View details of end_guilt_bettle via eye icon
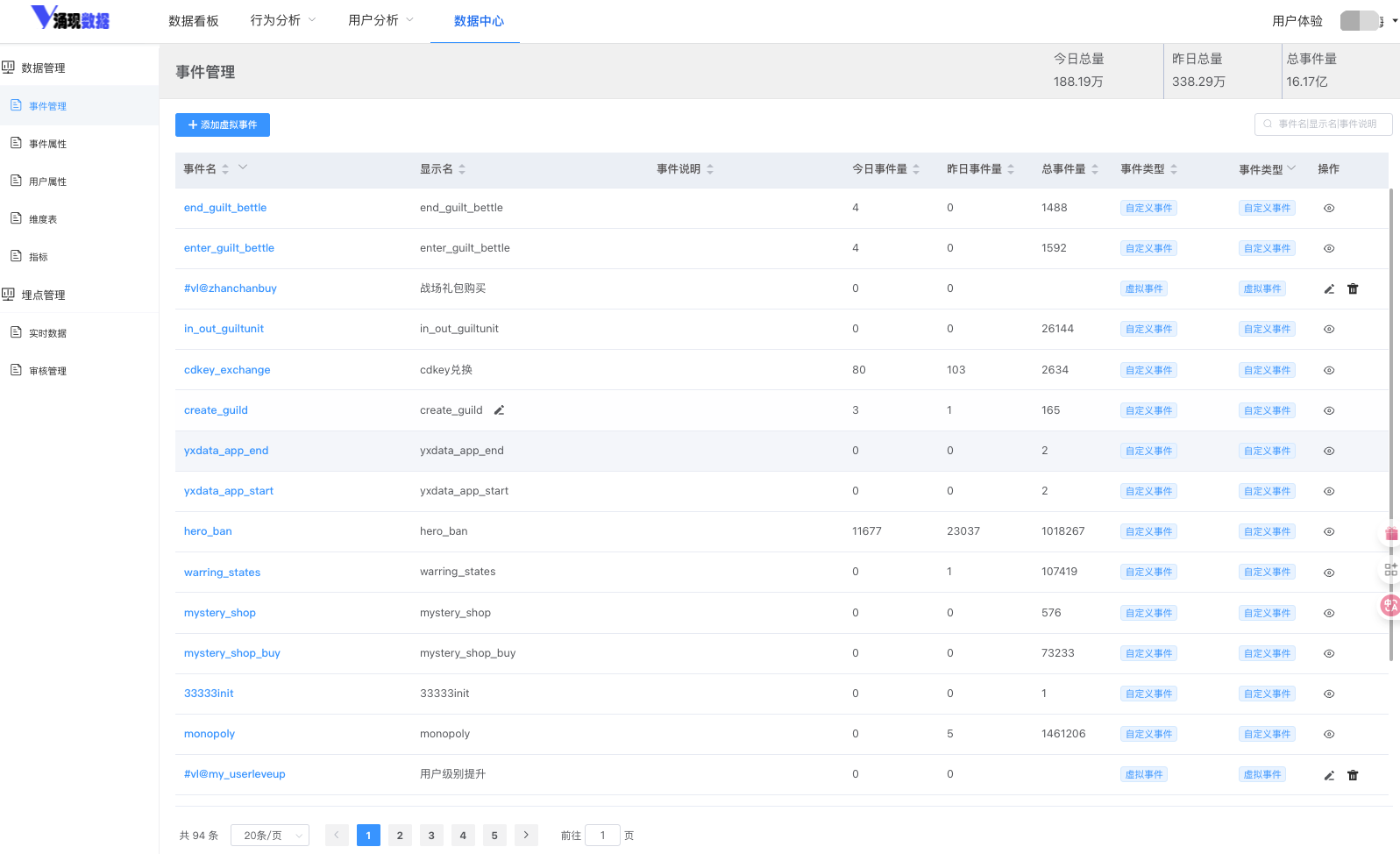This screenshot has height=854, width=1400. click(1329, 209)
